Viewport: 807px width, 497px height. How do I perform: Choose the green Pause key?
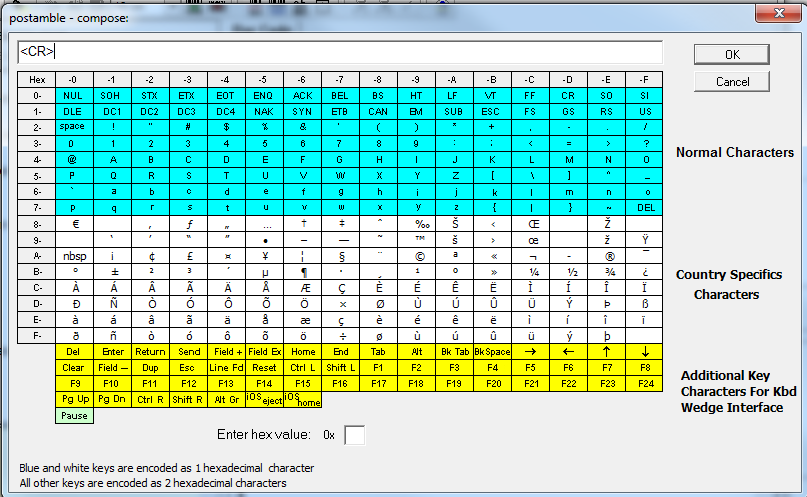(73, 415)
